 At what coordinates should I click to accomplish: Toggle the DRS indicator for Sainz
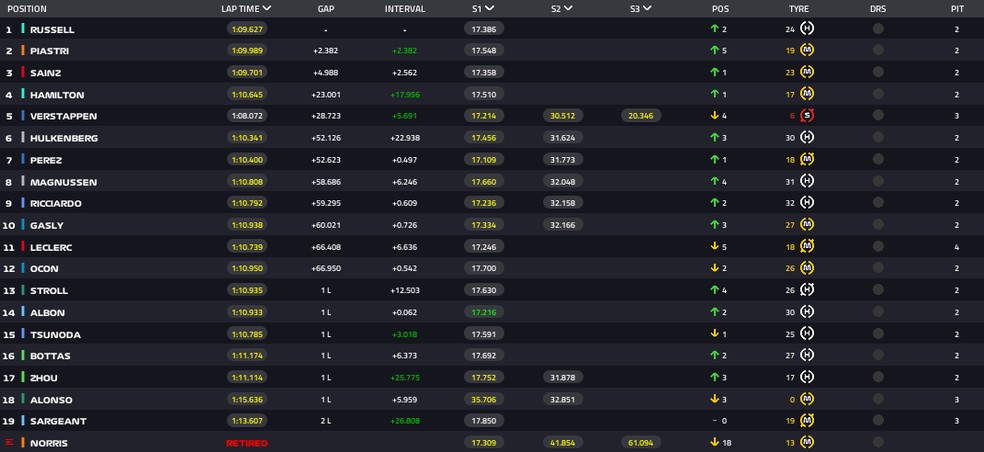[878, 73]
